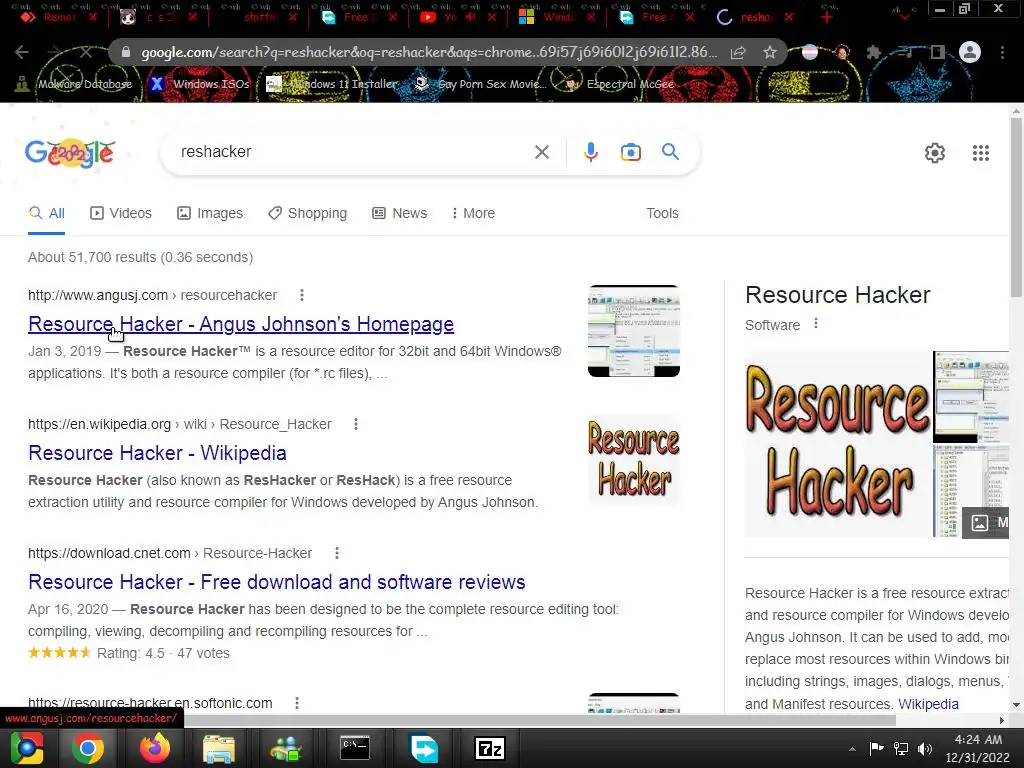
Task: Stop loading the page
Action: [86, 52]
